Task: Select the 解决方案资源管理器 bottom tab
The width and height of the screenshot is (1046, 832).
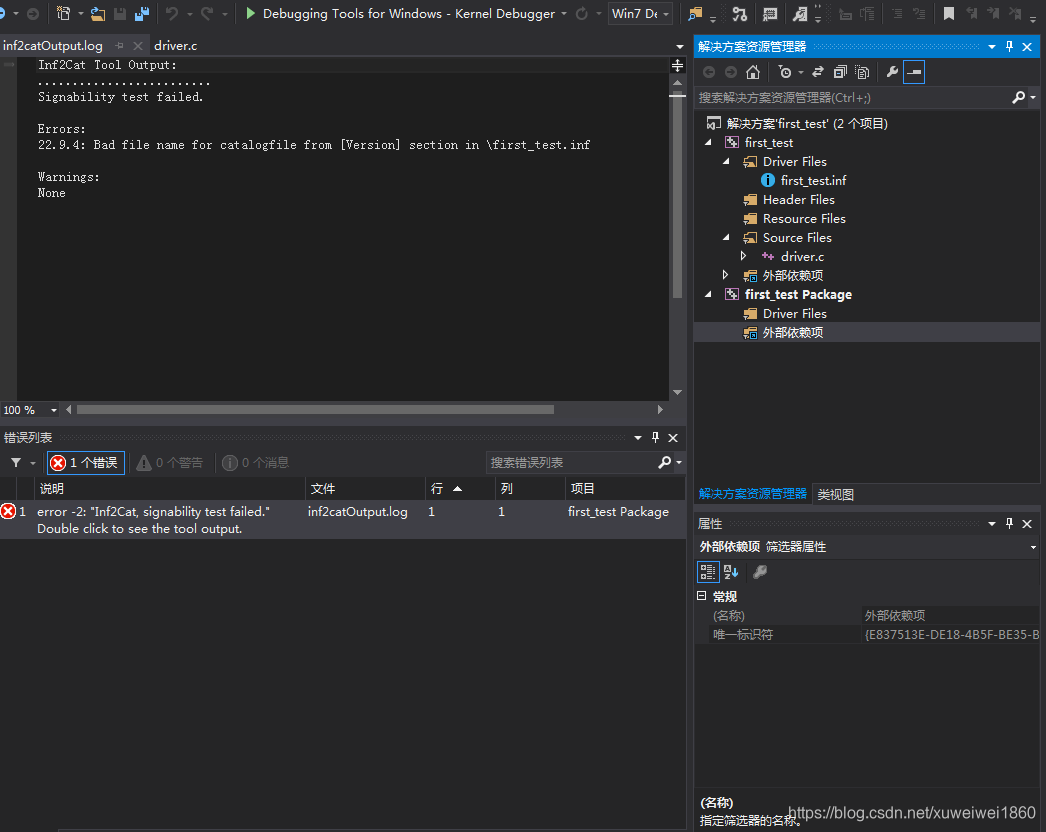Action: [x=752, y=494]
